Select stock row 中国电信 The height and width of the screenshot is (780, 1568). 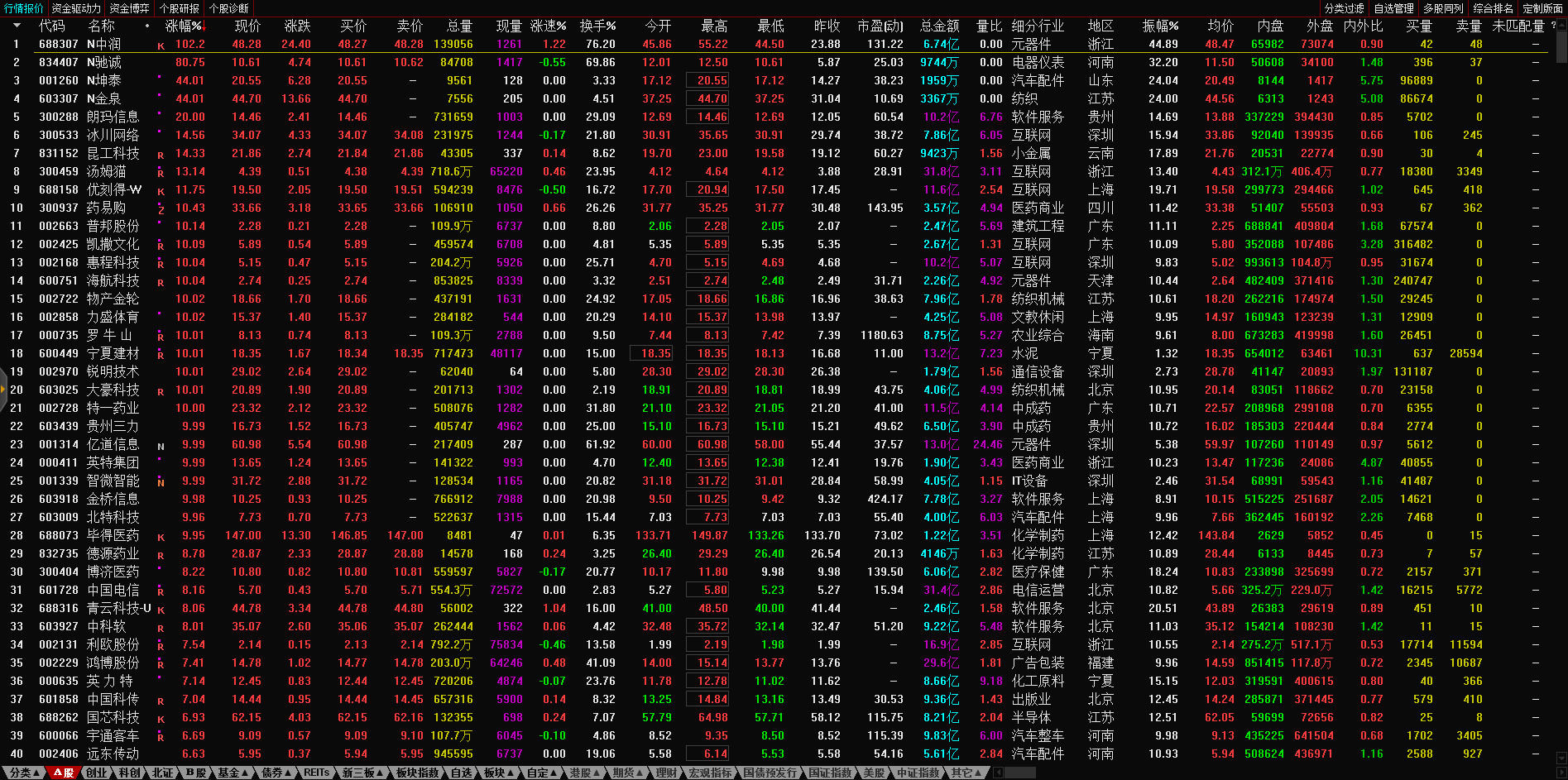tap(113, 590)
